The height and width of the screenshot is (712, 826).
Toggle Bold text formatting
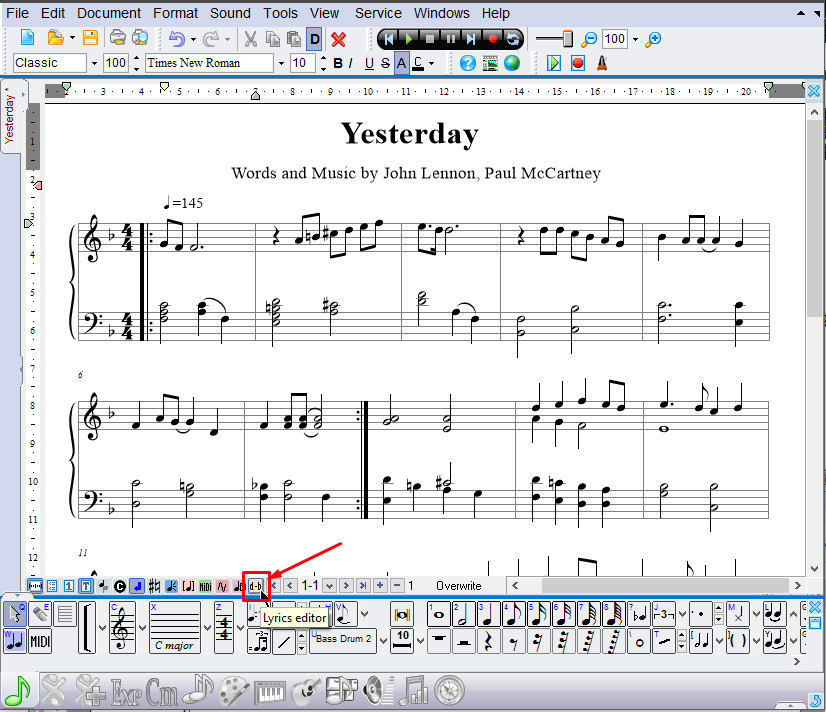coord(338,63)
